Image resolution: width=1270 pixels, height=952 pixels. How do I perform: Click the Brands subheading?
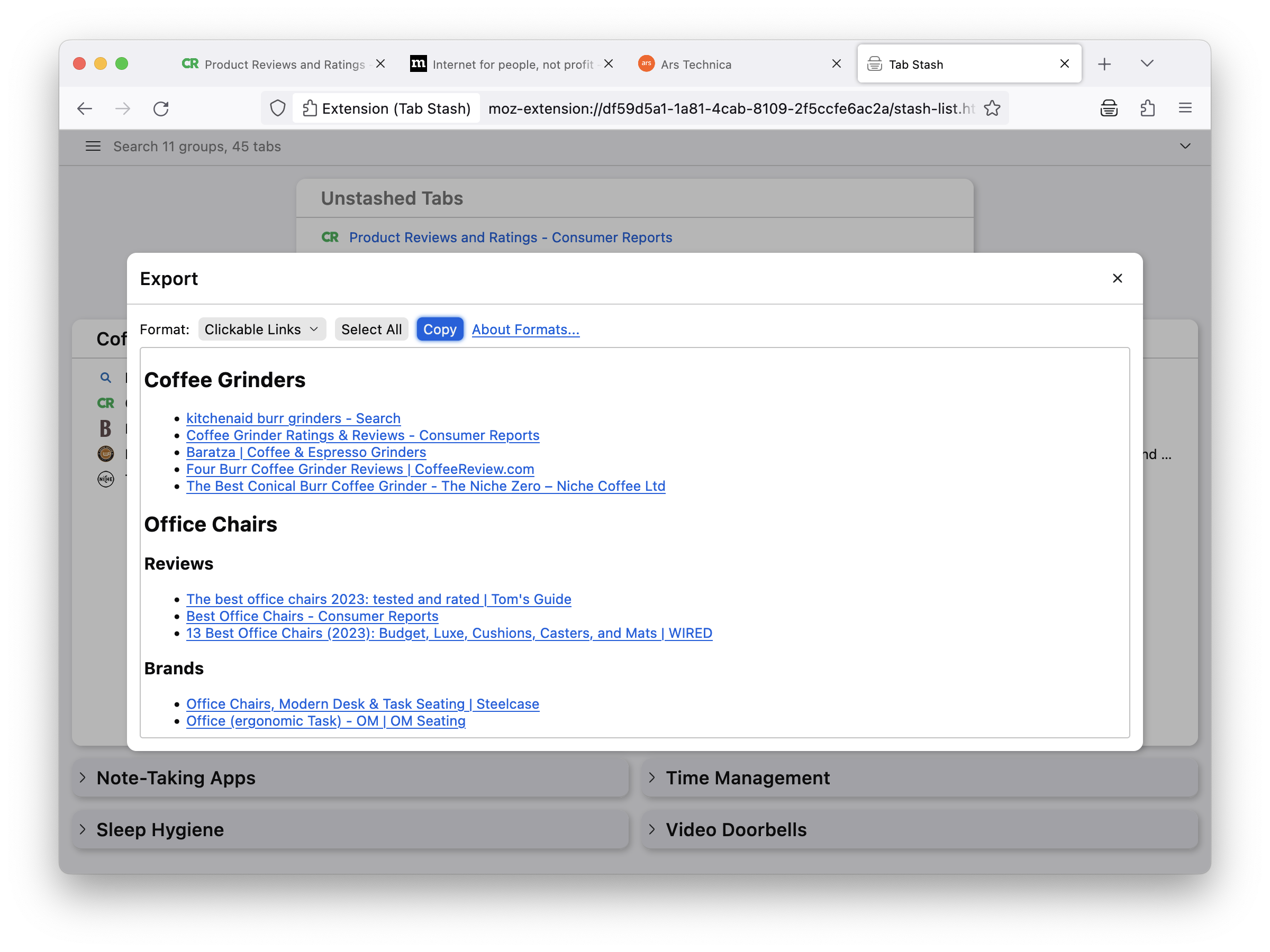click(x=174, y=669)
